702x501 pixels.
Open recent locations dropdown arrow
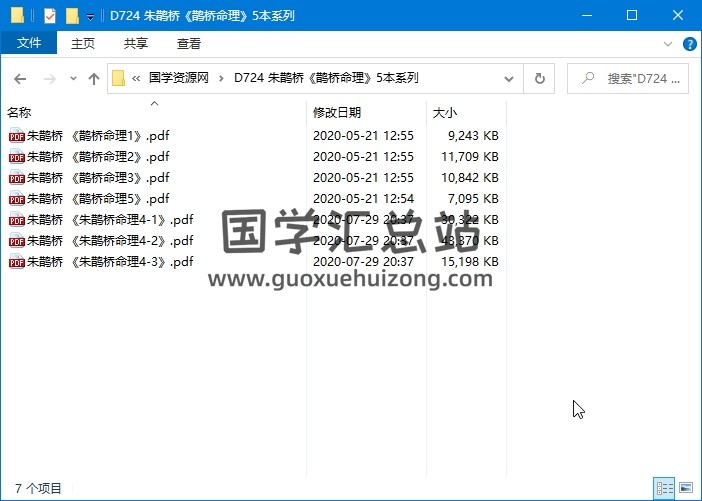click(73, 79)
